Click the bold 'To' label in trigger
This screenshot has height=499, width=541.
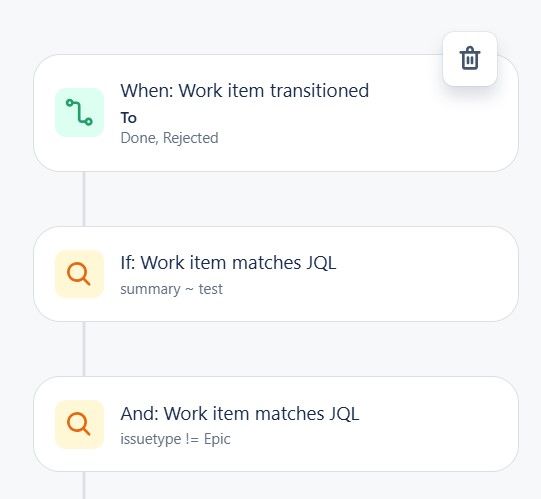(128, 118)
